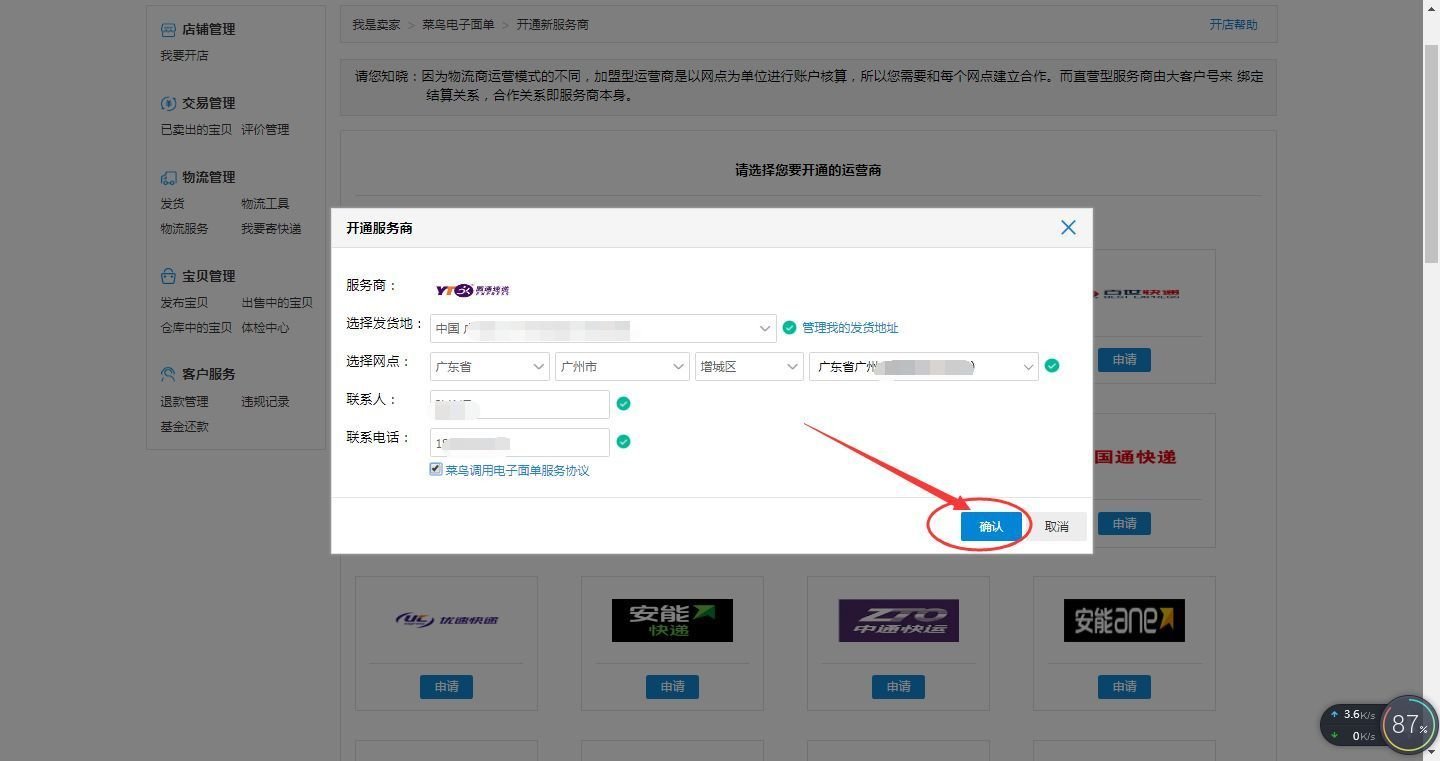Click the 安能ane carrier logo
Viewport: 1440px width, 761px height.
(x=1124, y=620)
